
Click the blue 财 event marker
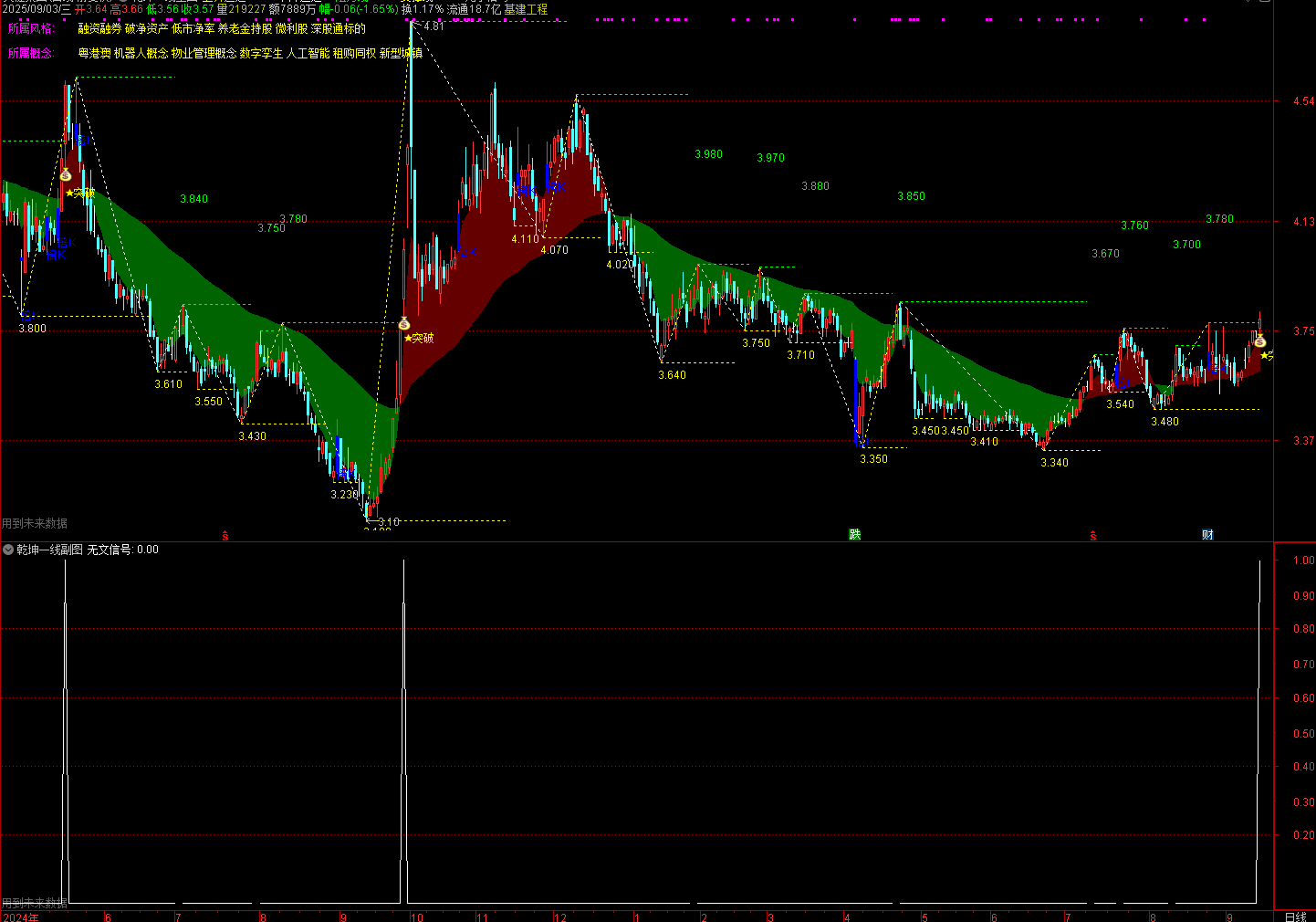pyautogui.click(x=1207, y=535)
